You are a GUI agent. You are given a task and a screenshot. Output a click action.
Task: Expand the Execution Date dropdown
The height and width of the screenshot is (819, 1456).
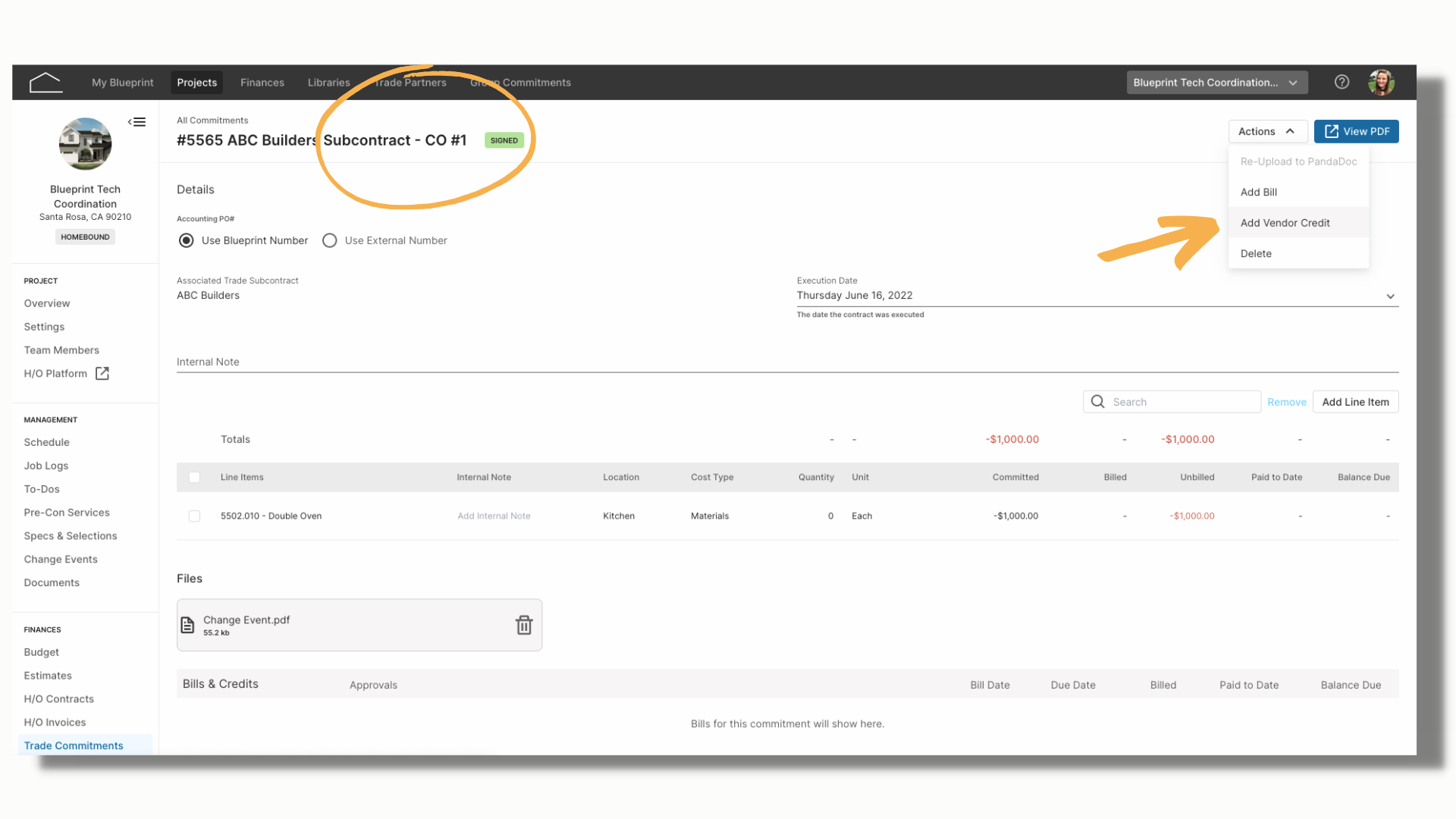(1390, 296)
